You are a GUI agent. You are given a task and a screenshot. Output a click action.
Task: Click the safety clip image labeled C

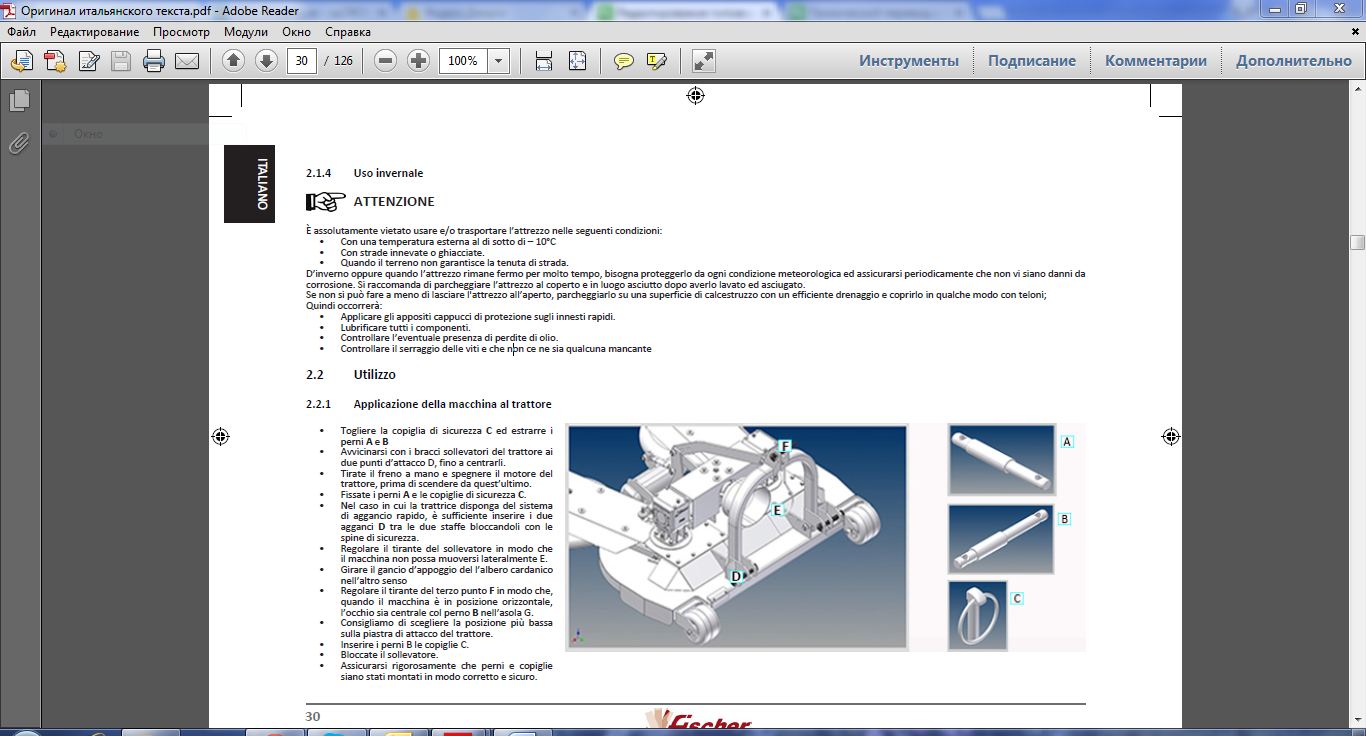pos(977,615)
